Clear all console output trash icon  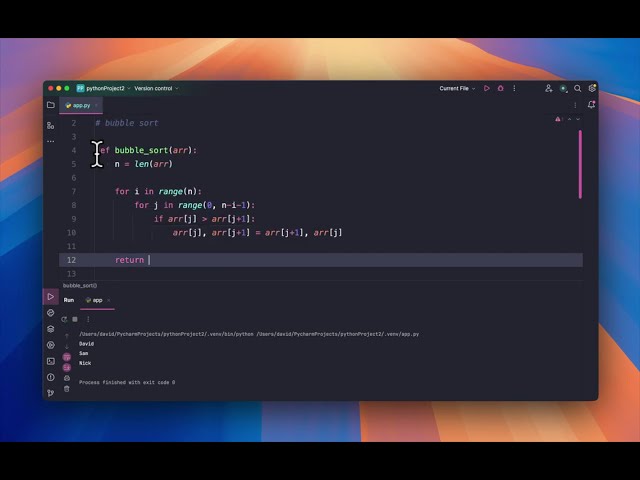pyautogui.click(x=67, y=389)
